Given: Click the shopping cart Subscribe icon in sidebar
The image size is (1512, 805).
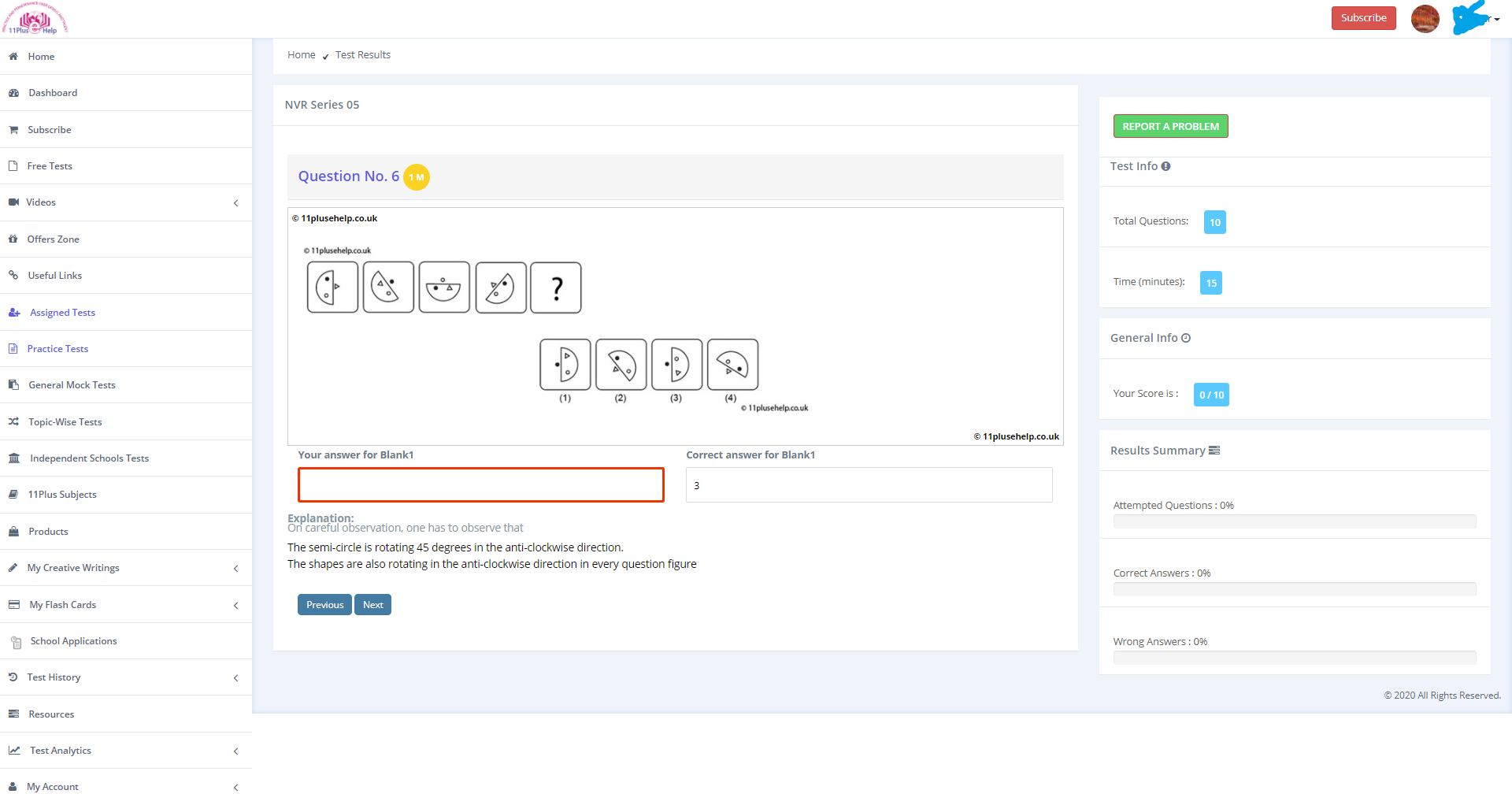Looking at the screenshot, I should [x=13, y=130].
